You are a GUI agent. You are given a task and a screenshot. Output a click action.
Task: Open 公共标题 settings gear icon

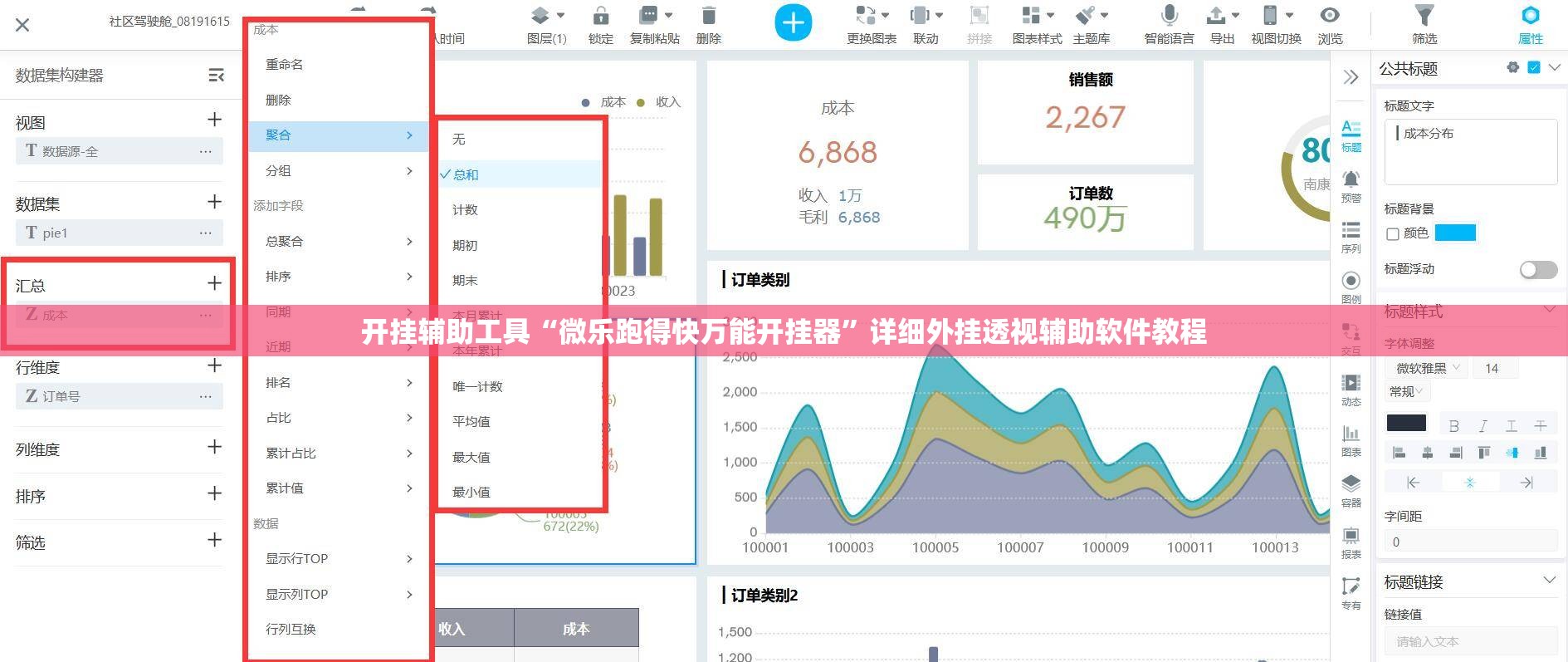[x=1513, y=67]
